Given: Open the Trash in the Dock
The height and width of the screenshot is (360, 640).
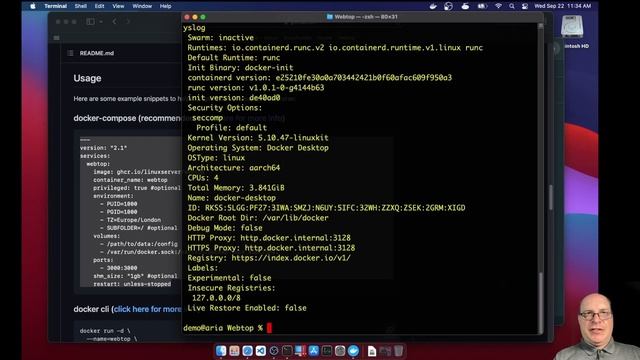Looking at the screenshot, I should (x=399, y=351).
